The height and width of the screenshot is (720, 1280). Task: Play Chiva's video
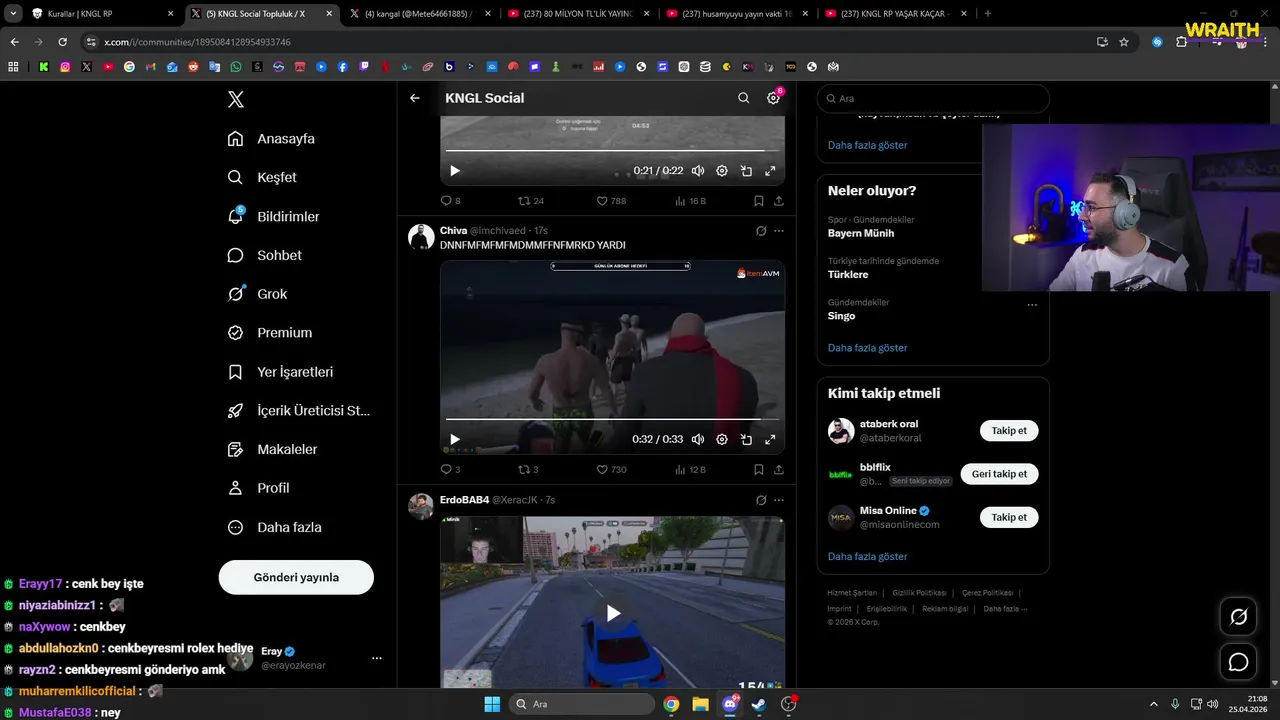pos(455,439)
